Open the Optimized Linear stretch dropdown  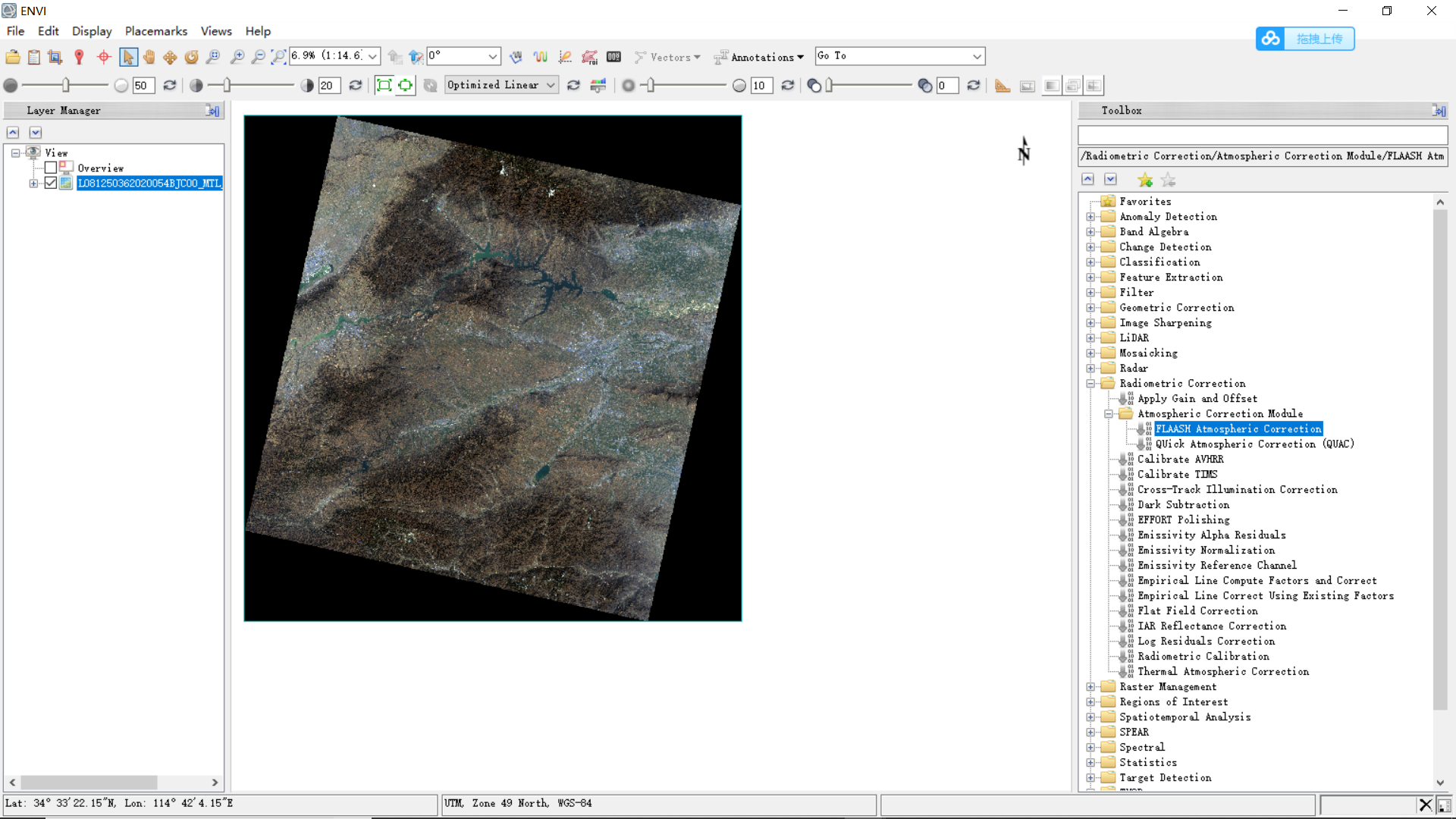point(501,85)
